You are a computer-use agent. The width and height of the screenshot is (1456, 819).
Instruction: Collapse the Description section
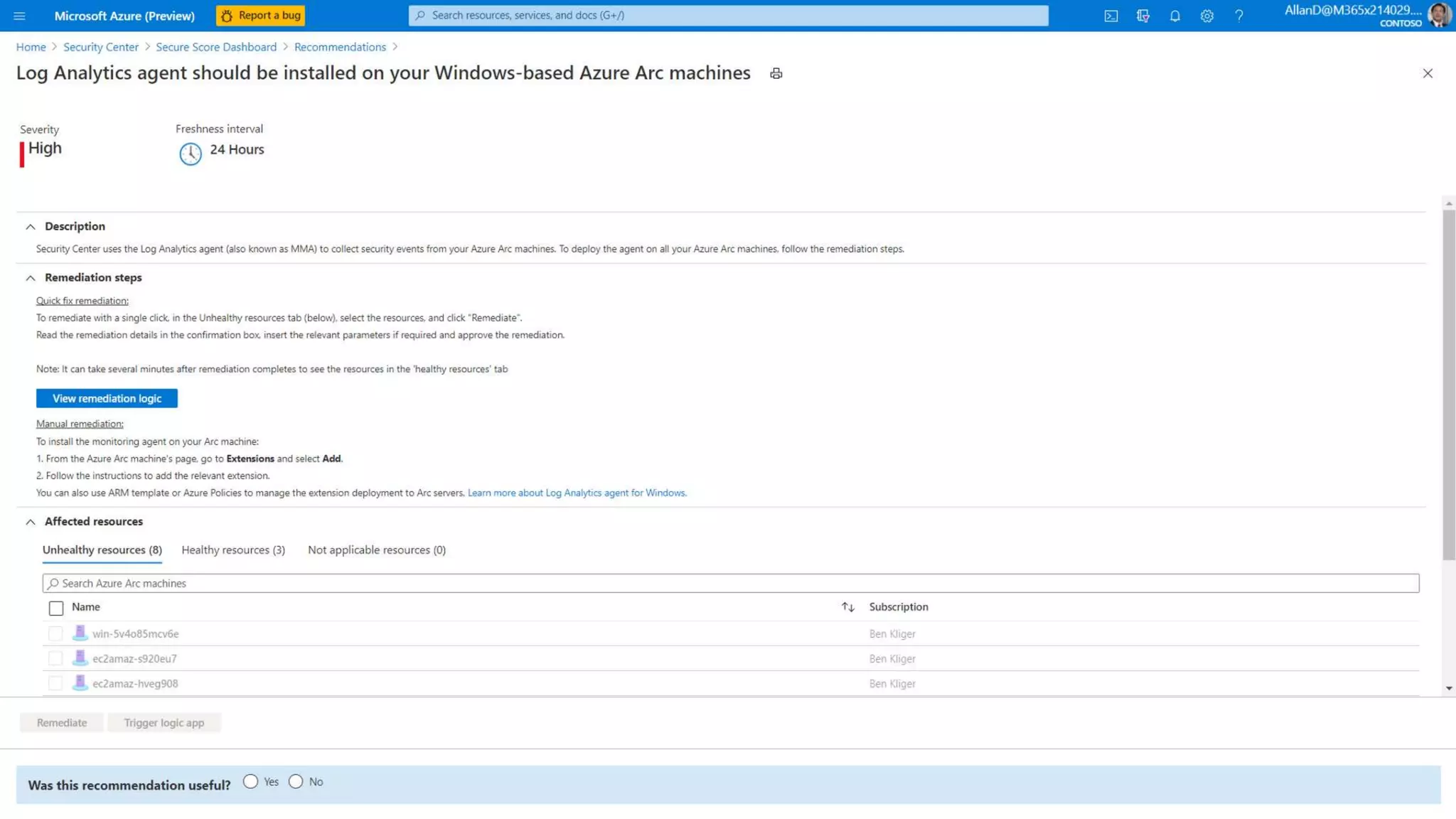pyautogui.click(x=31, y=227)
